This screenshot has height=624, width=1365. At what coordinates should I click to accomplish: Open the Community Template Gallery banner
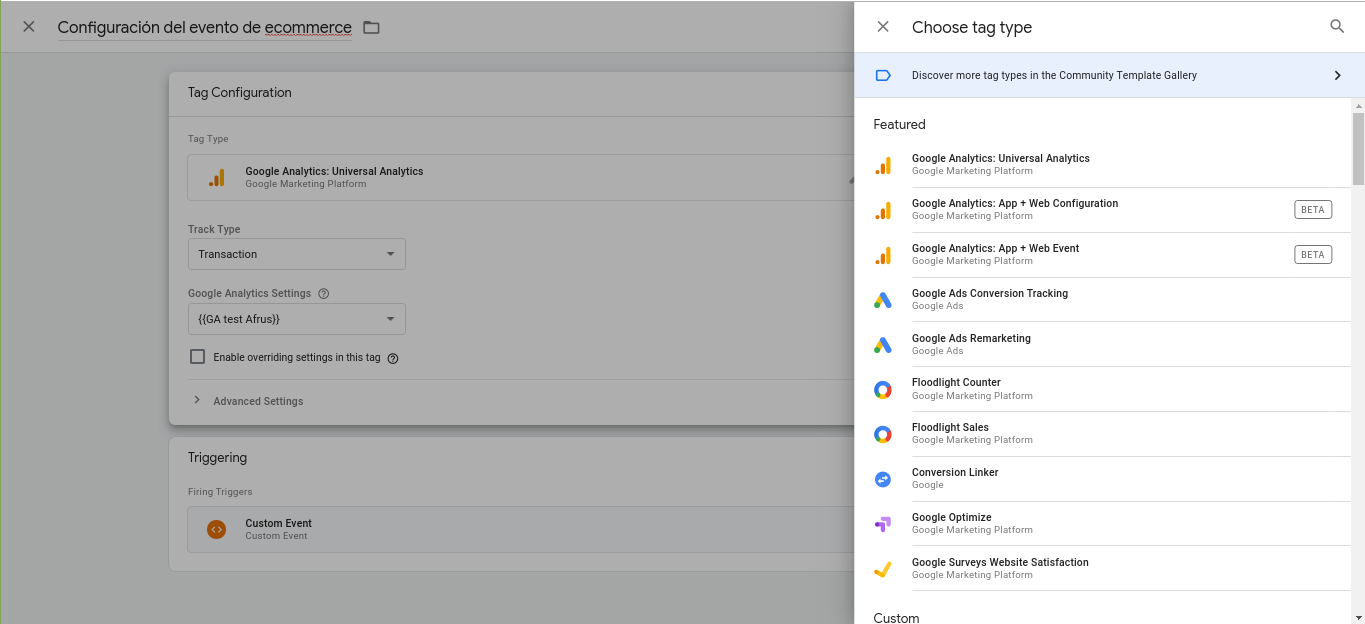pyautogui.click(x=1110, y=75)
